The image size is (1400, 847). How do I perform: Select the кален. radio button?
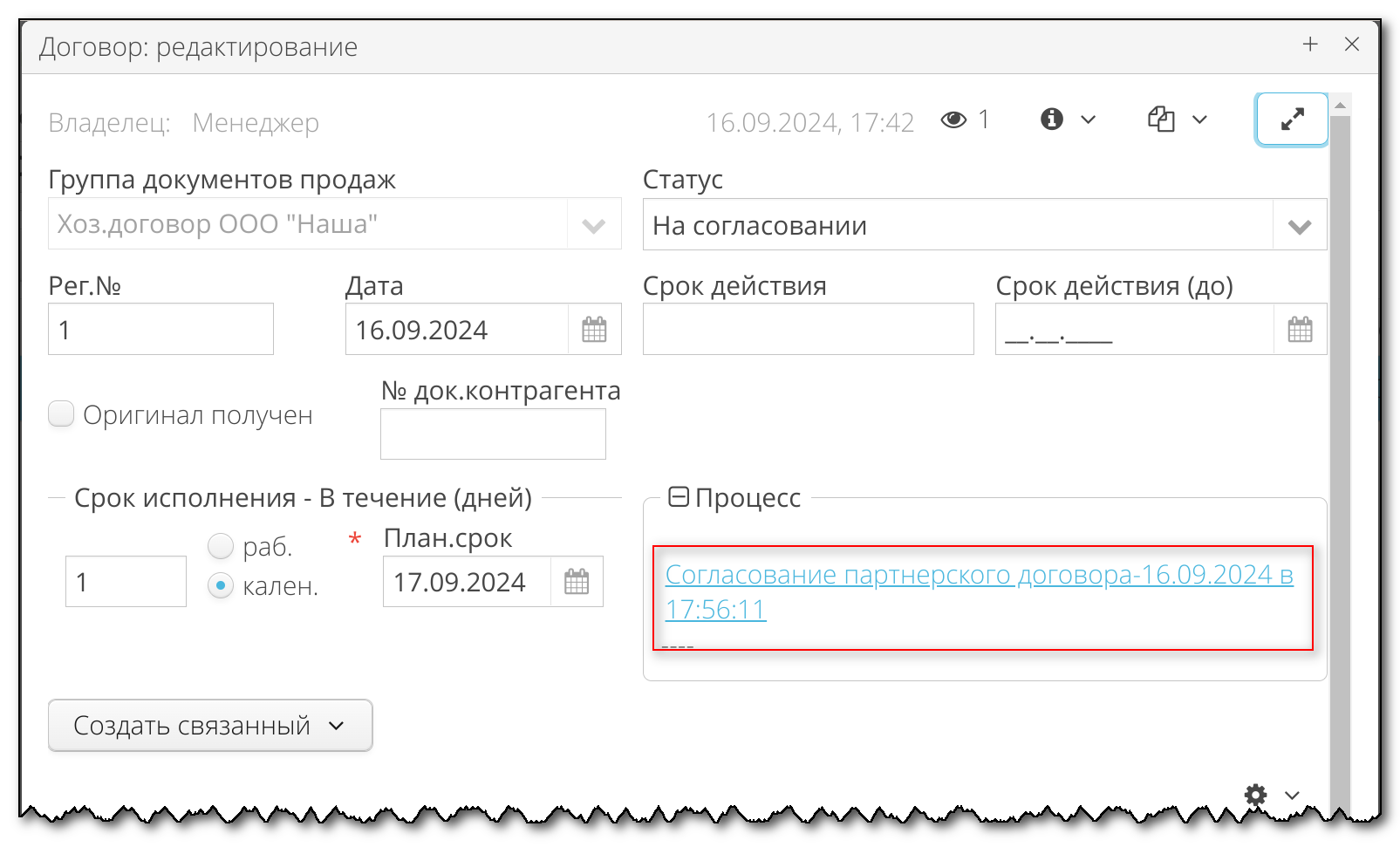click(x=221, y=585)
